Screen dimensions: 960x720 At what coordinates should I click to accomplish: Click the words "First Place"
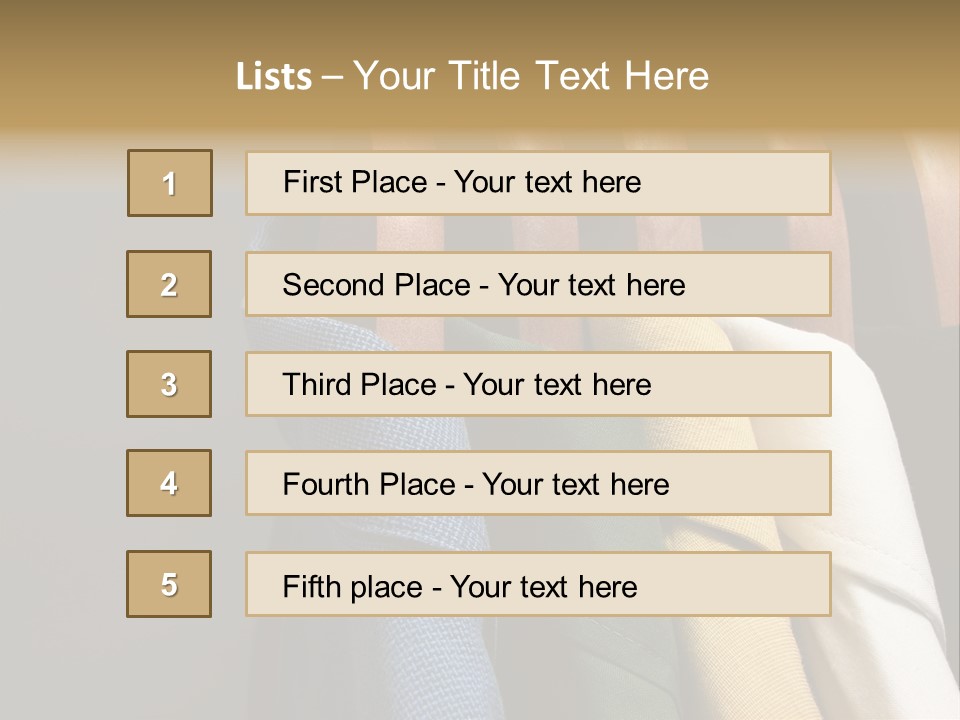tap(355, 182)
